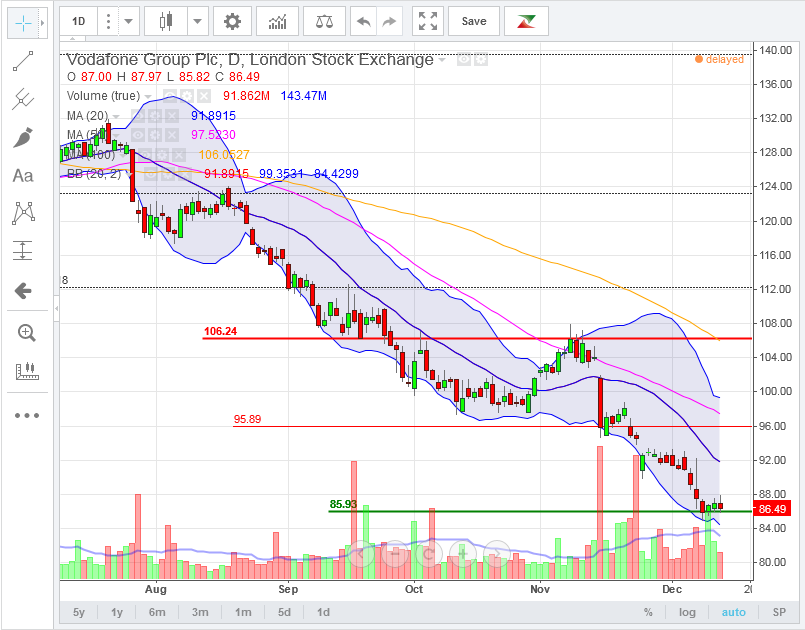The image size is (805, 630).
Task: Switch to 6m time range
Action: (x=157, y=612)
